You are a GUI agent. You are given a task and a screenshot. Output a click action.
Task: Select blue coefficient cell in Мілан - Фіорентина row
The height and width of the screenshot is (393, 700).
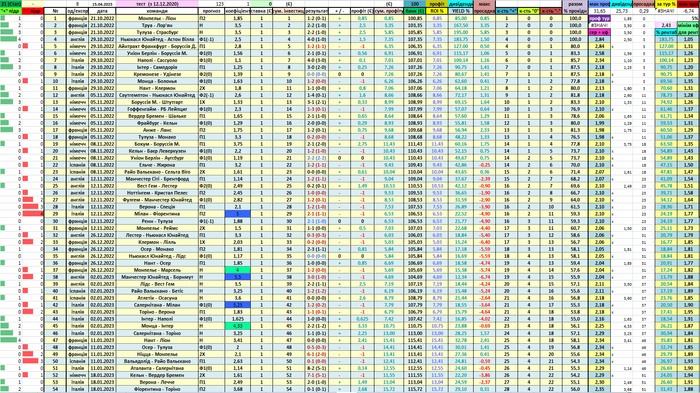pyautogui.click(x=237, y=214)
